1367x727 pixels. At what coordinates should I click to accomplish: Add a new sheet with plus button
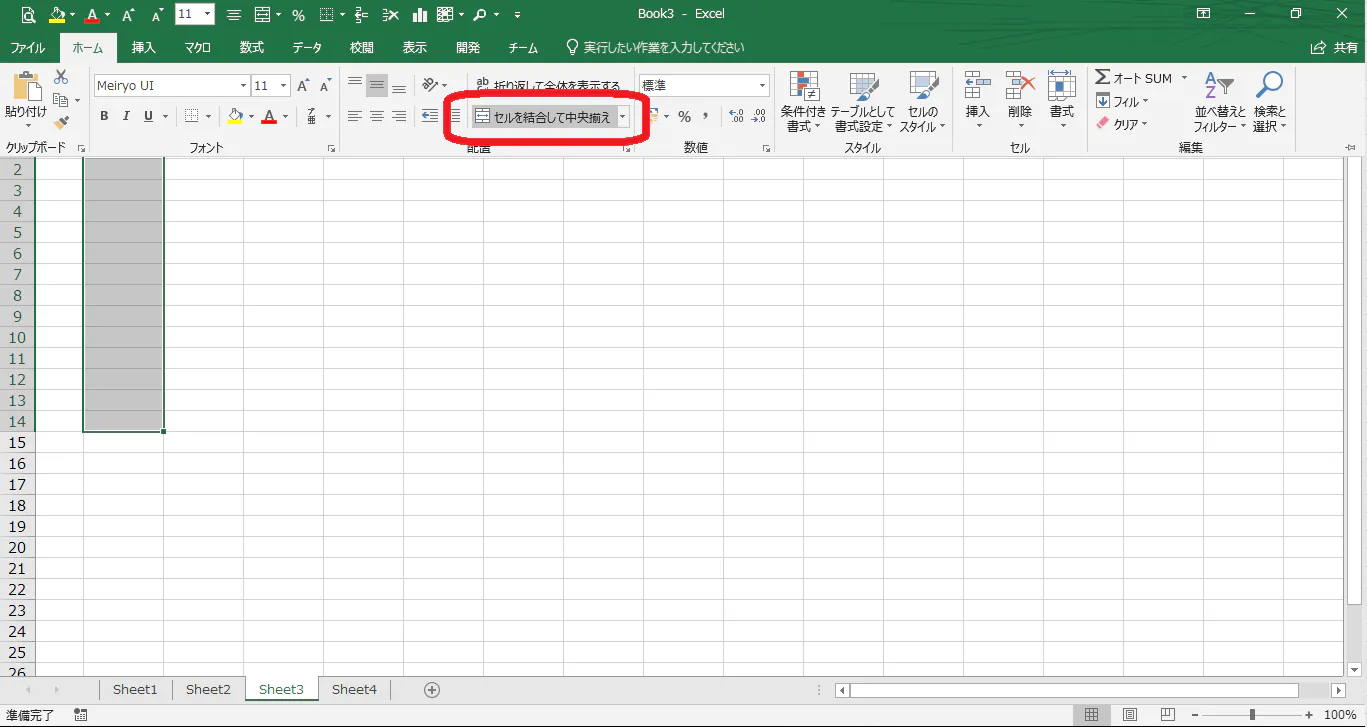click(432, 690)
